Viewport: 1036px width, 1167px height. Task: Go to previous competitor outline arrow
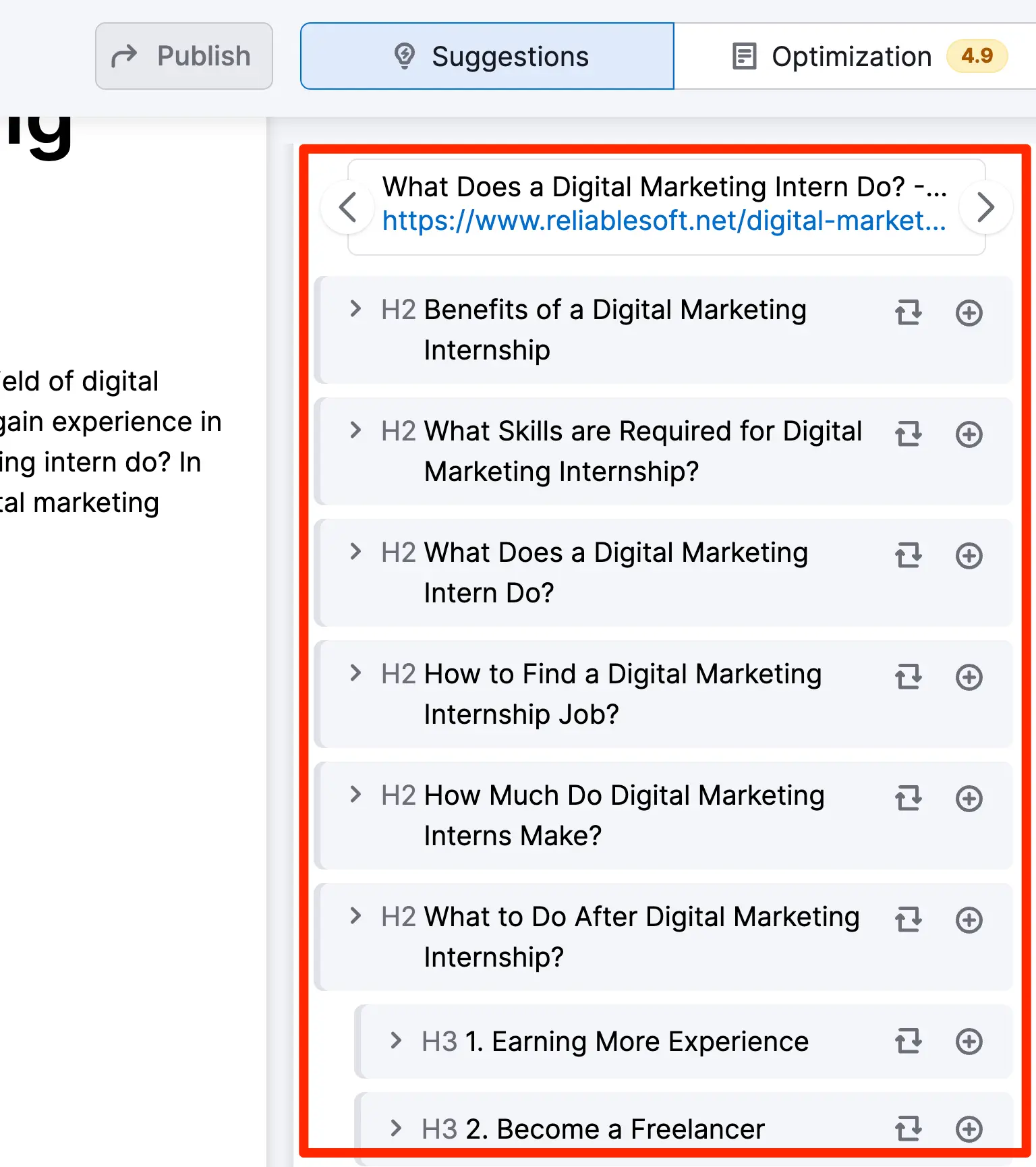pos(347,207)
